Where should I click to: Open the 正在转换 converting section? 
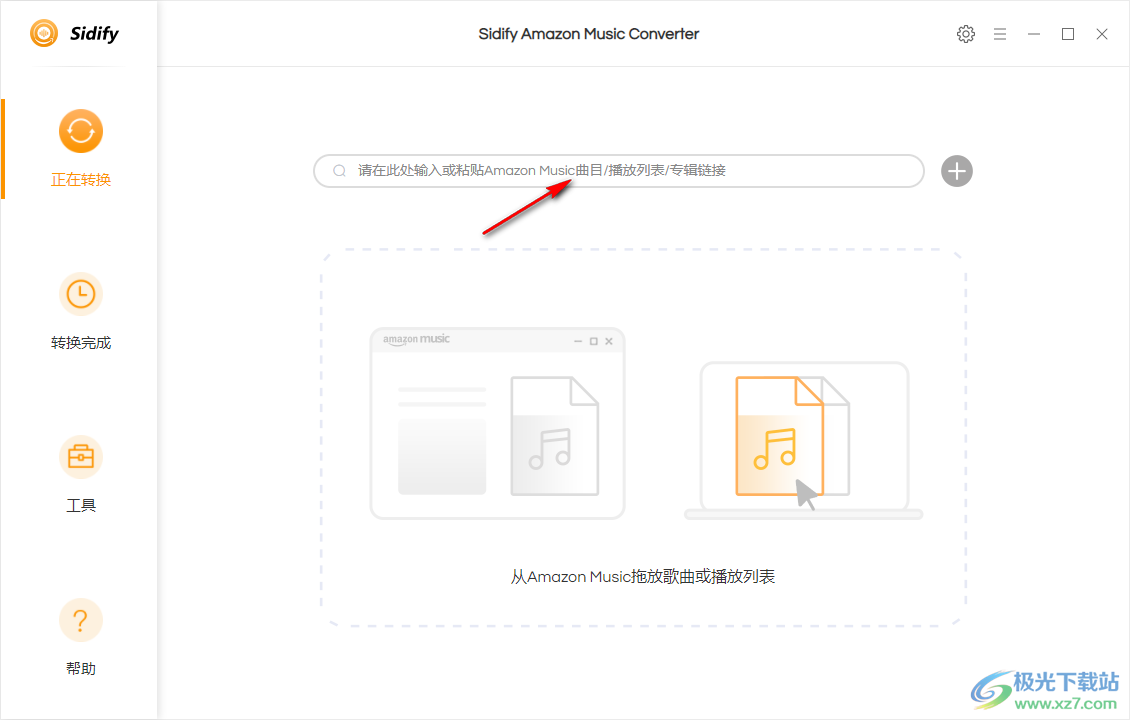click(80, 148)
